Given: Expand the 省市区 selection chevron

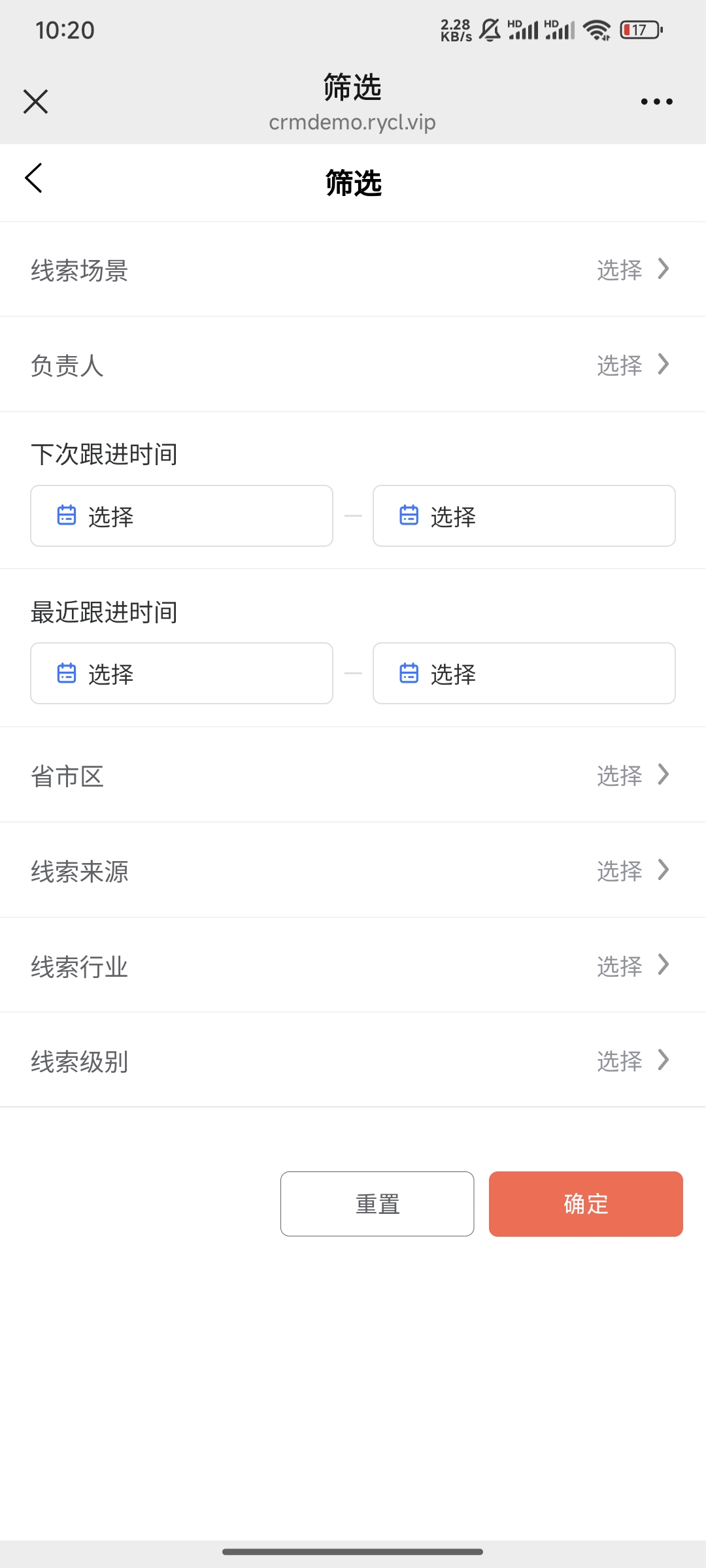Looking at the screenshot, I should (x=664, y=775).
